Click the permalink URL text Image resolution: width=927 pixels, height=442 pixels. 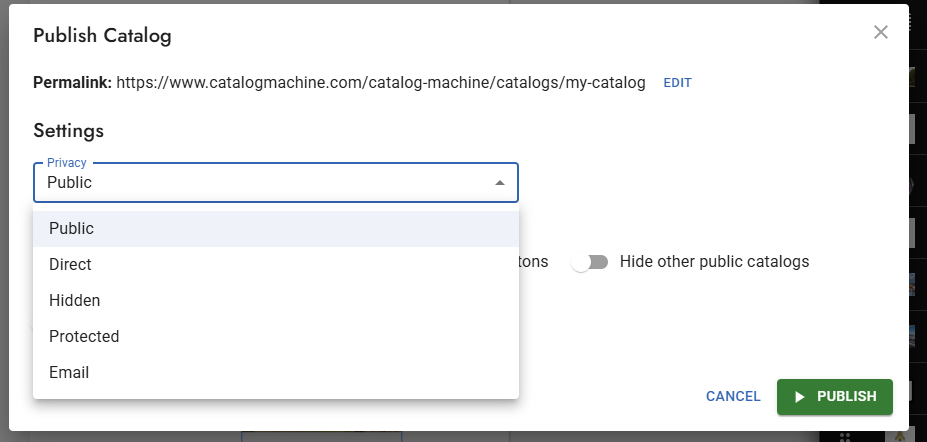(381, 83)
